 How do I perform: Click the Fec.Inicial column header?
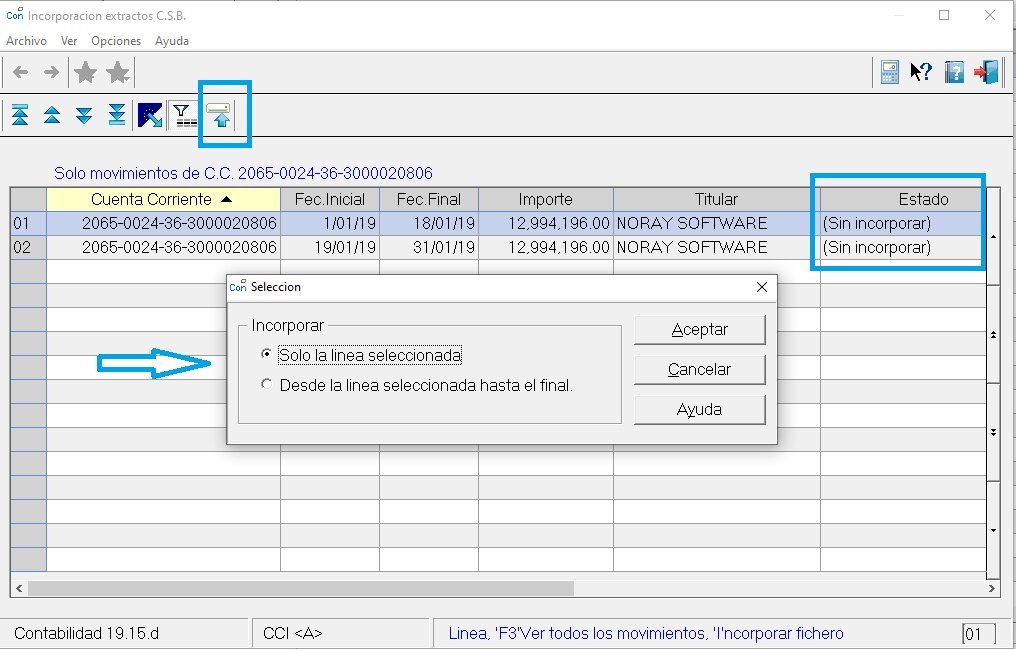pos(330,199)
